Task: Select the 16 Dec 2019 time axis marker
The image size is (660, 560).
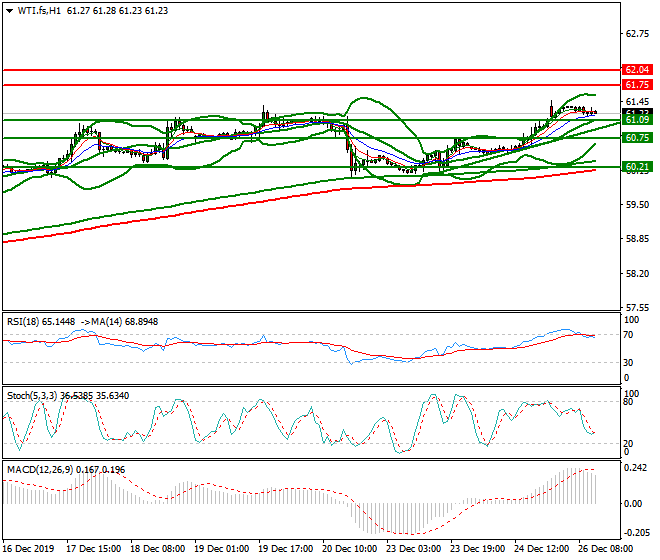Action: click(x=28, y=549)
